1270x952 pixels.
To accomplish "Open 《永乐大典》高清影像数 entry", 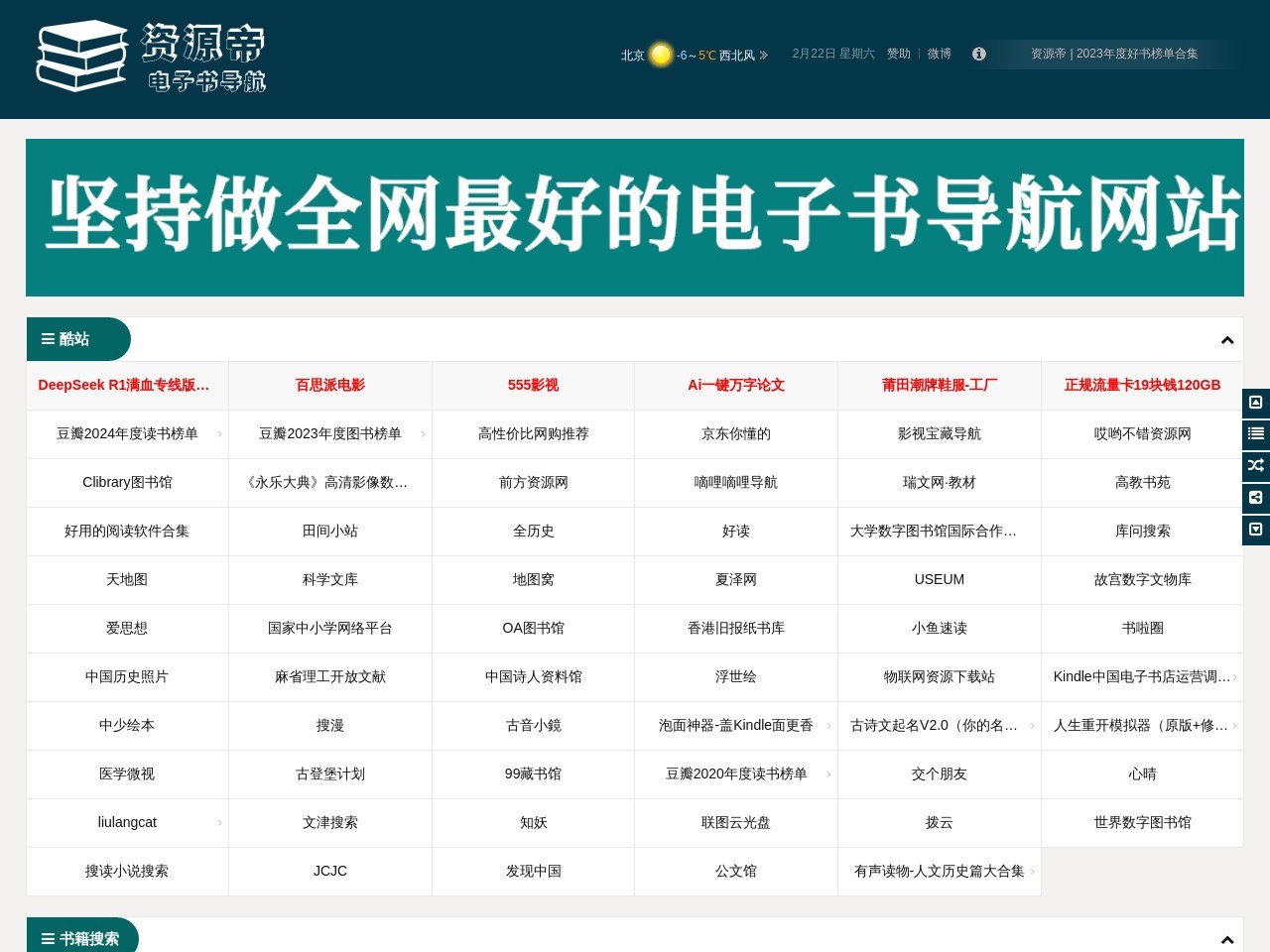I will point(326,482).
